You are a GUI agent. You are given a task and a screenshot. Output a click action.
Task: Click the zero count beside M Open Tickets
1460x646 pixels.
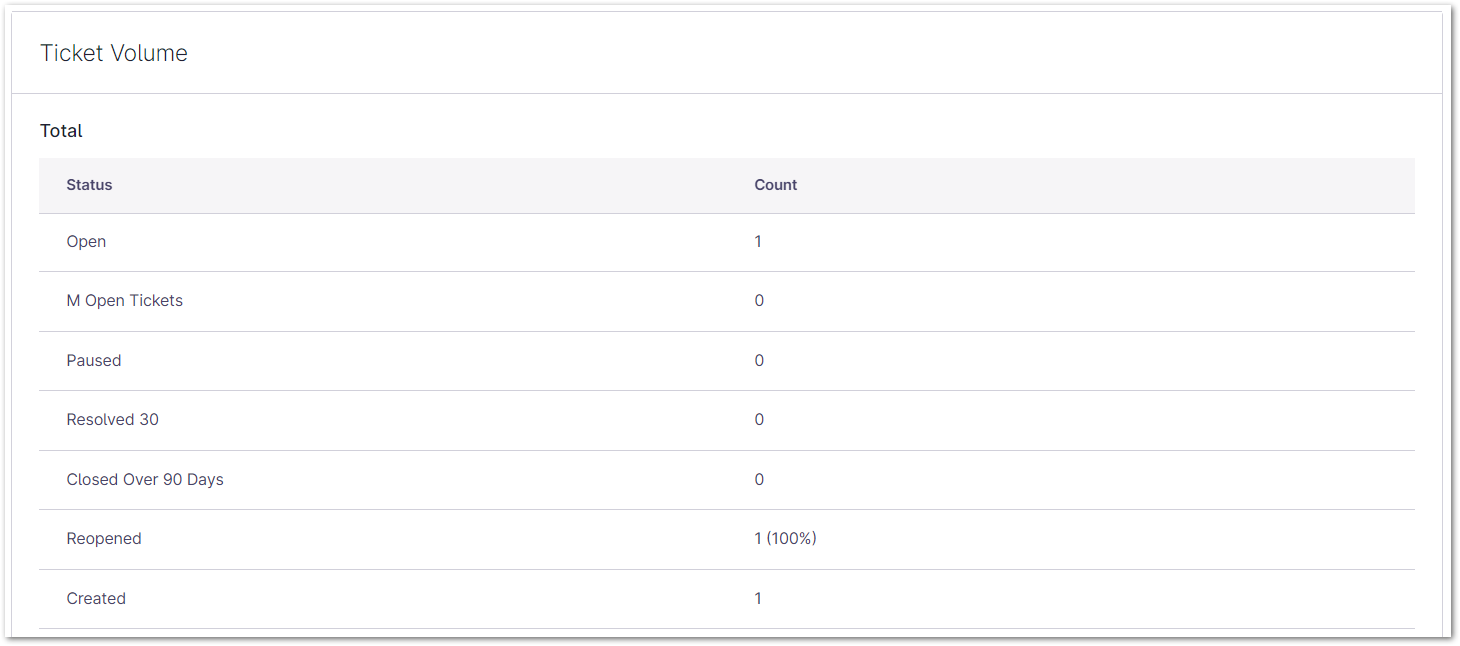[x=758, y=301]
